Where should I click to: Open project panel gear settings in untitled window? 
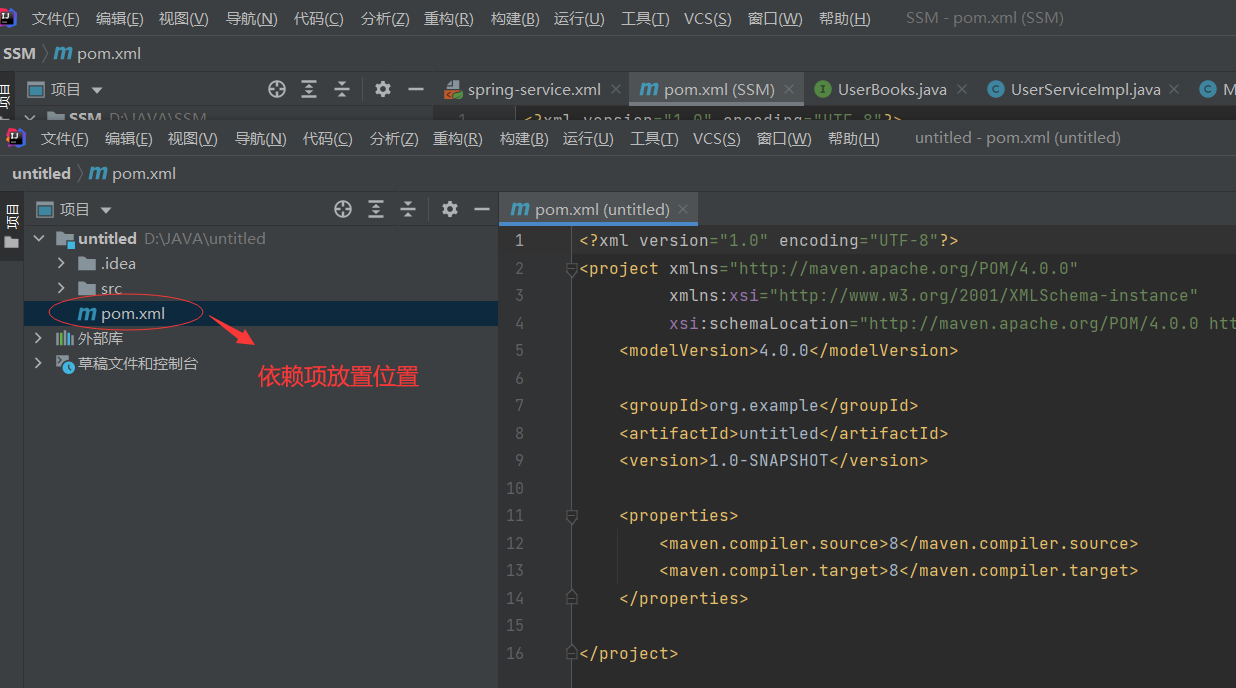click(450, 209)
